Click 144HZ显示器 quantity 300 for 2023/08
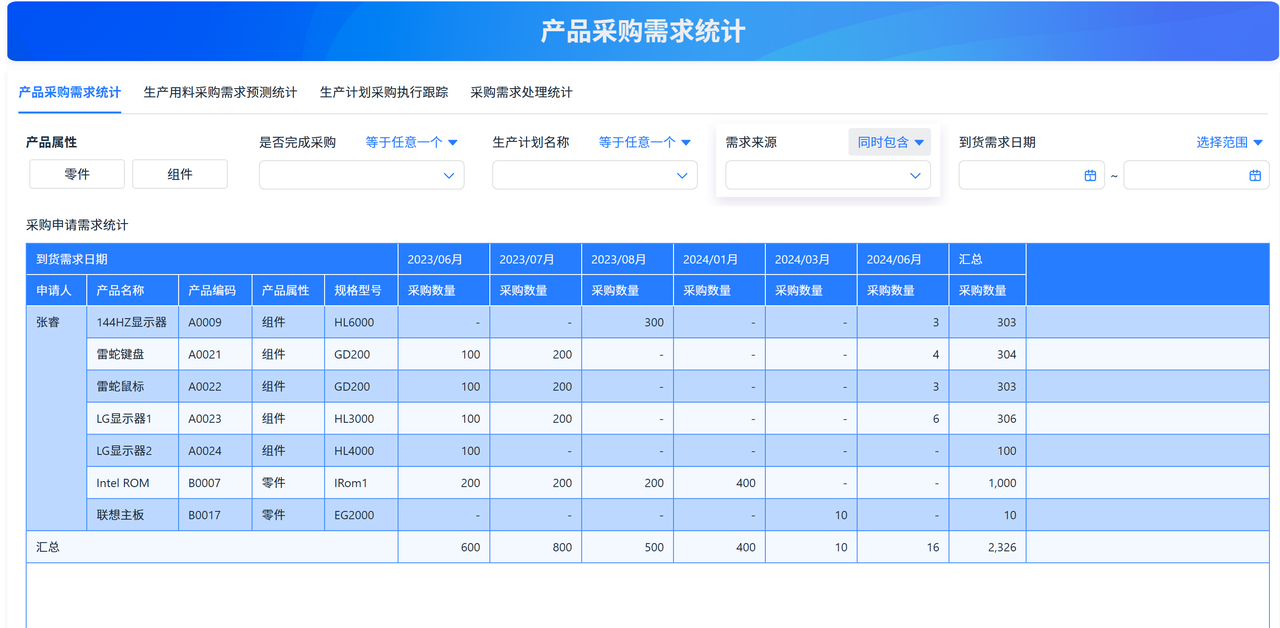Viewport: 1280px width, 628px height. (x=628, y=322)
